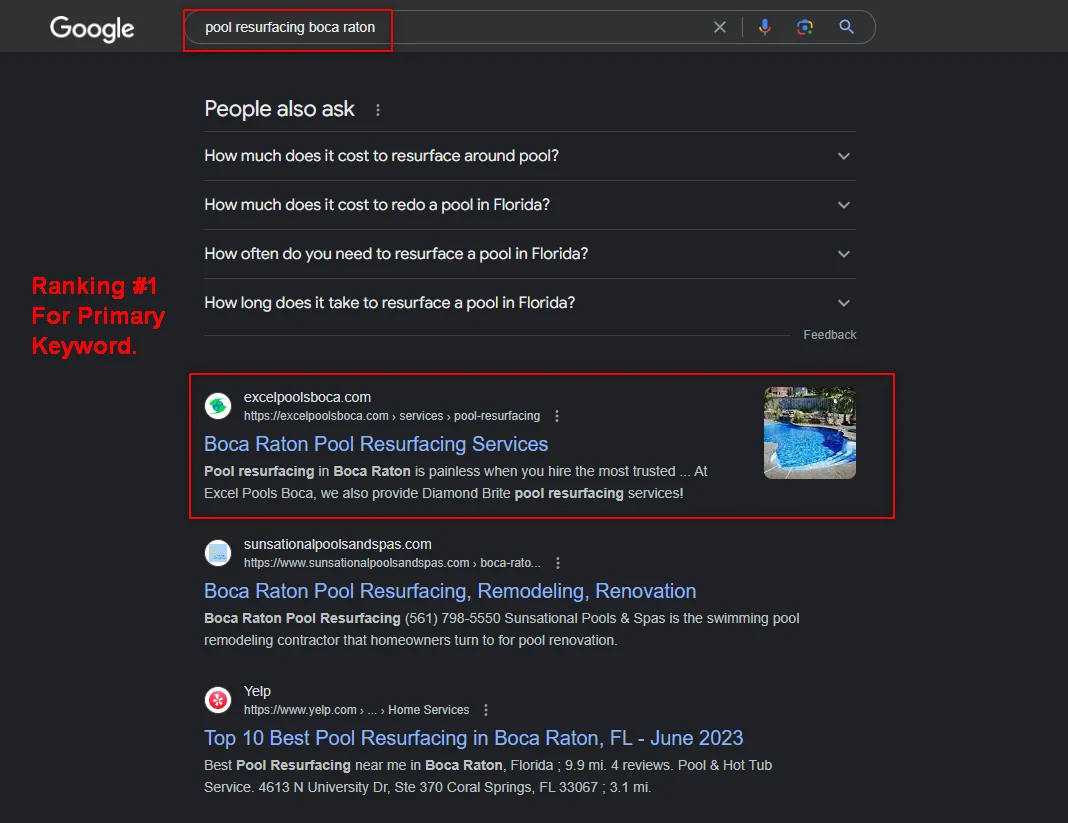Click the excelpoolsboca.com favicon
1068x823 pixels.
tap(218, 406)
